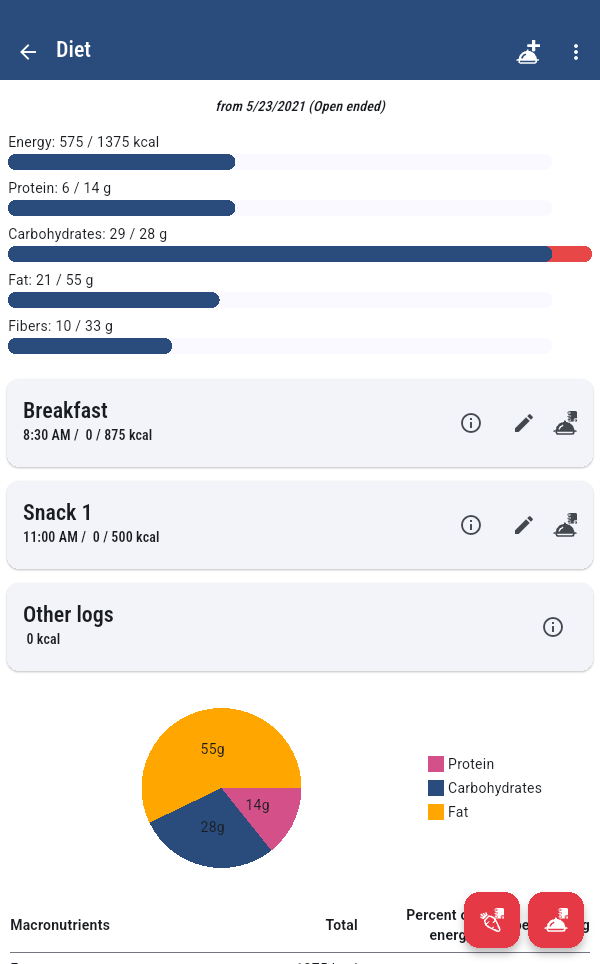Show Breakfast meal info details

(471, 423)
